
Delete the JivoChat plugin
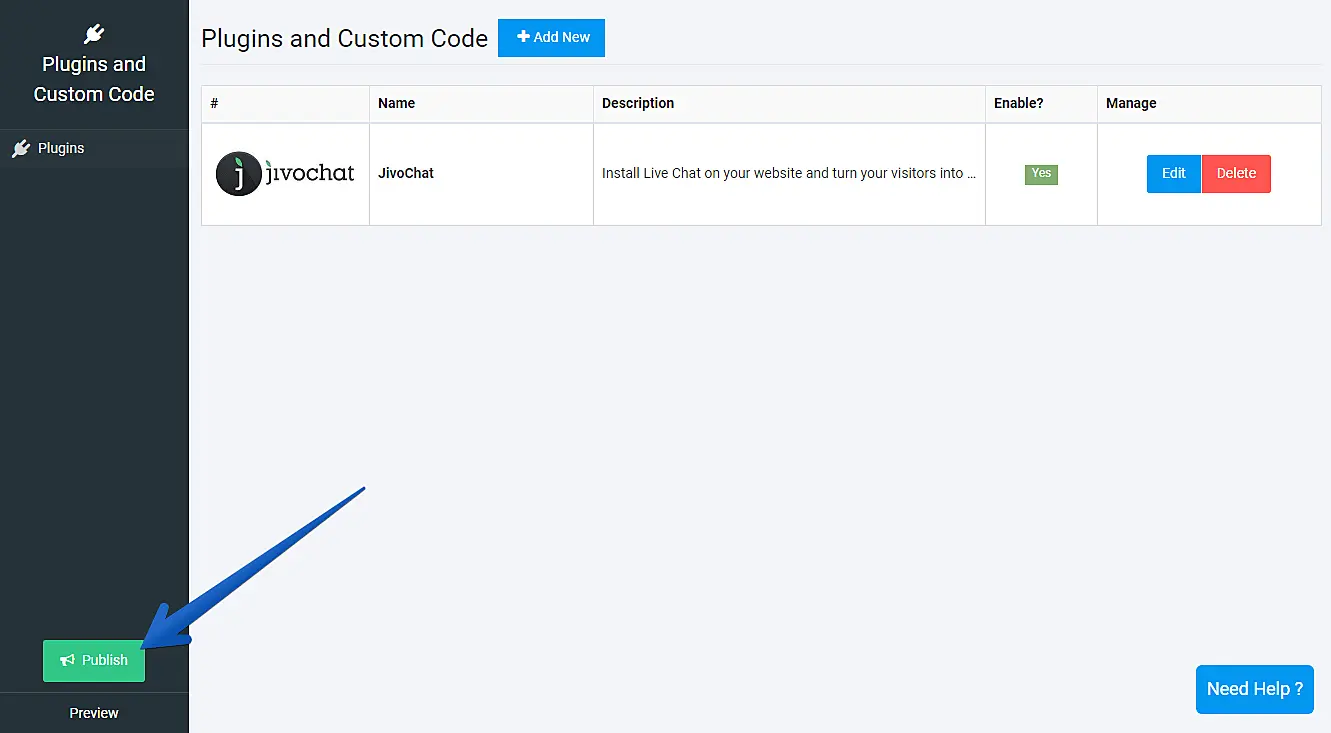[x=1236, y=173]
